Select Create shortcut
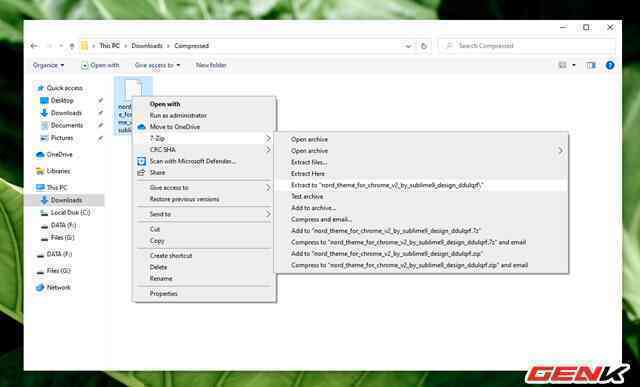Screen dimensions: 640x387 (204, 256)
